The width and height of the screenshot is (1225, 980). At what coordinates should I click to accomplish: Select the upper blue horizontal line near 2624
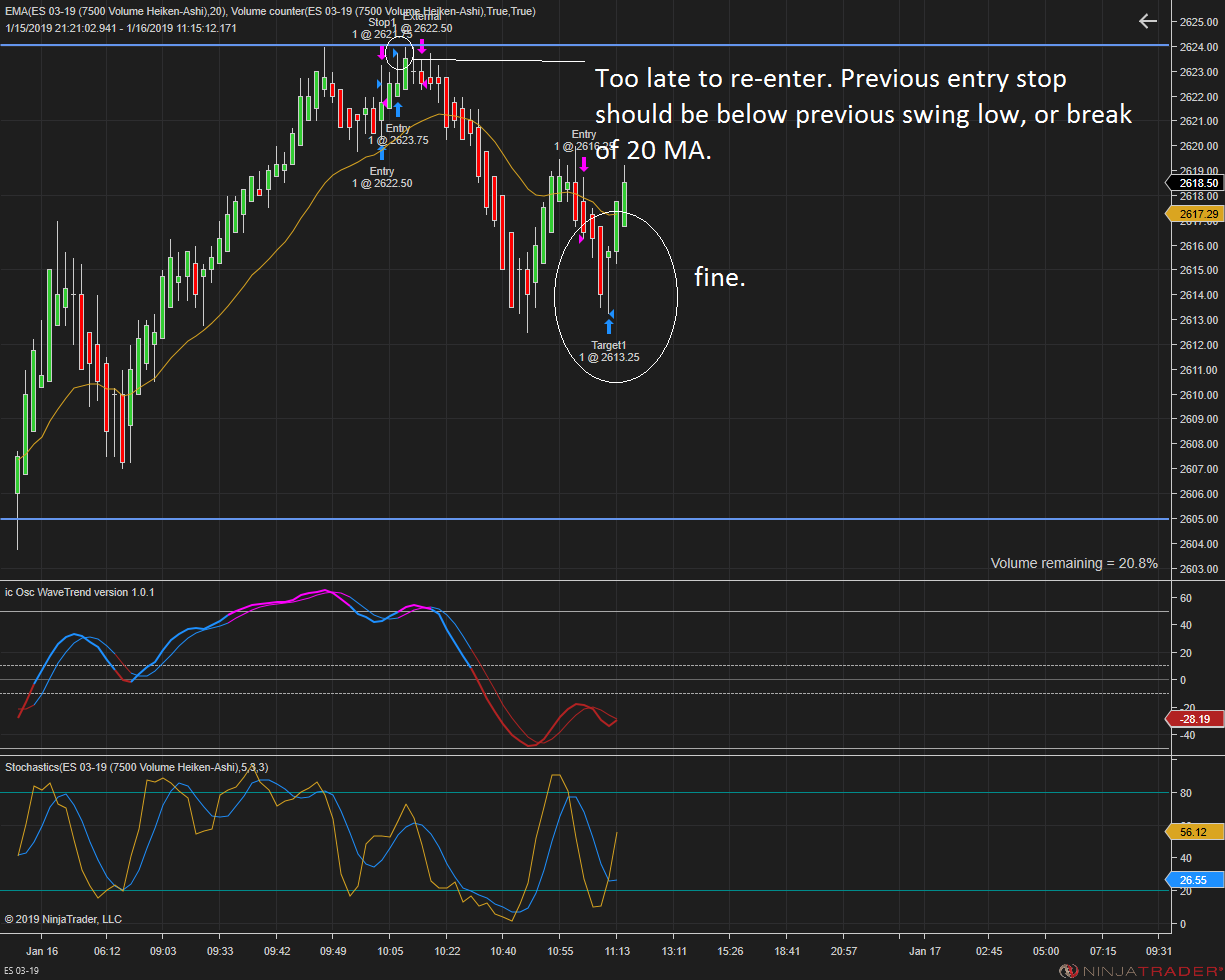tap(584, 46)
